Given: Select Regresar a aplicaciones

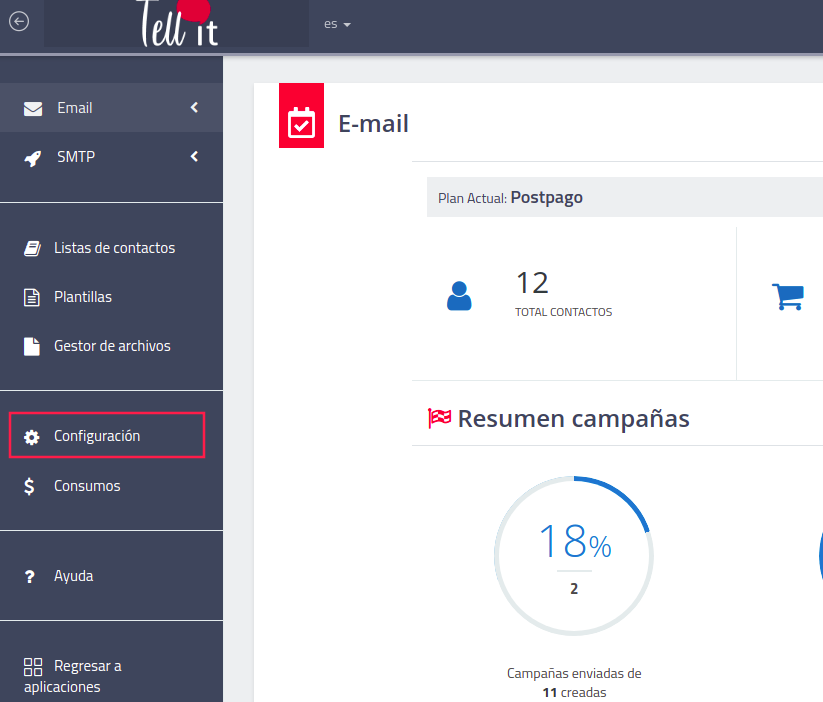Looking at the screenshot, I should 72,676.
